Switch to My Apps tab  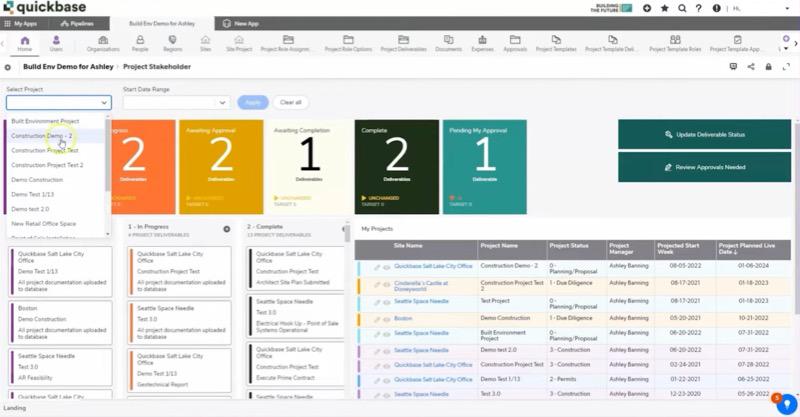[21, 23]
